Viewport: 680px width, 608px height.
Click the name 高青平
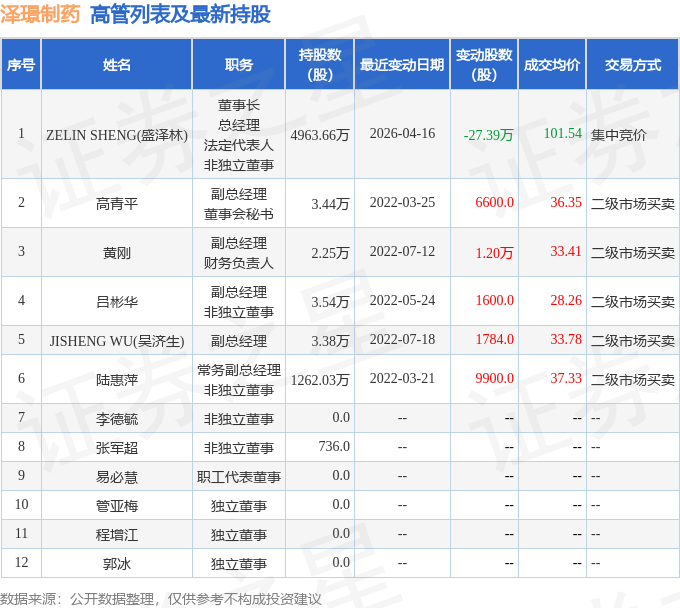point(117,204)
